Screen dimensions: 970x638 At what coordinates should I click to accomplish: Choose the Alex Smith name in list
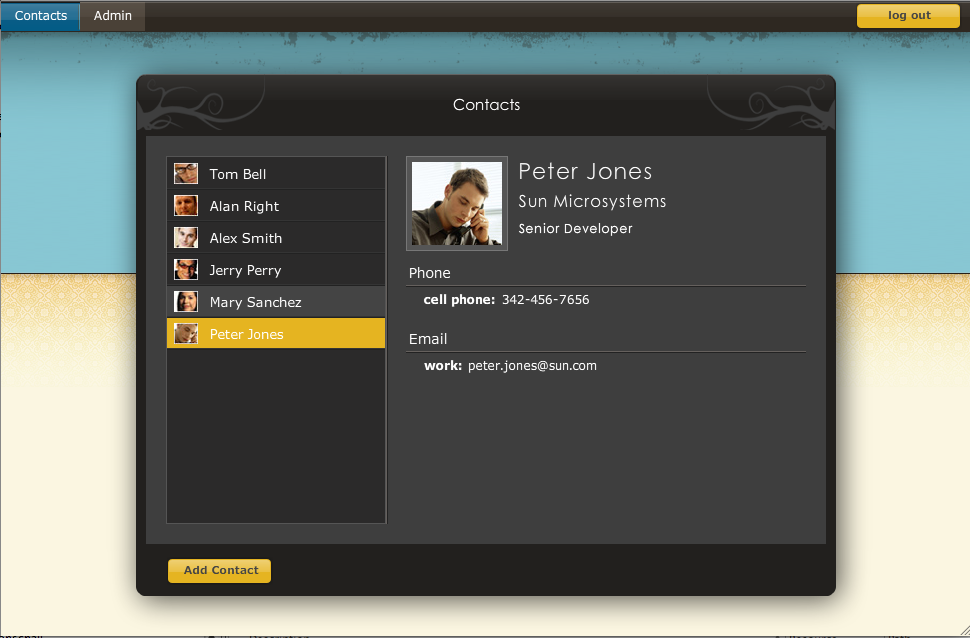click(246, 238)
